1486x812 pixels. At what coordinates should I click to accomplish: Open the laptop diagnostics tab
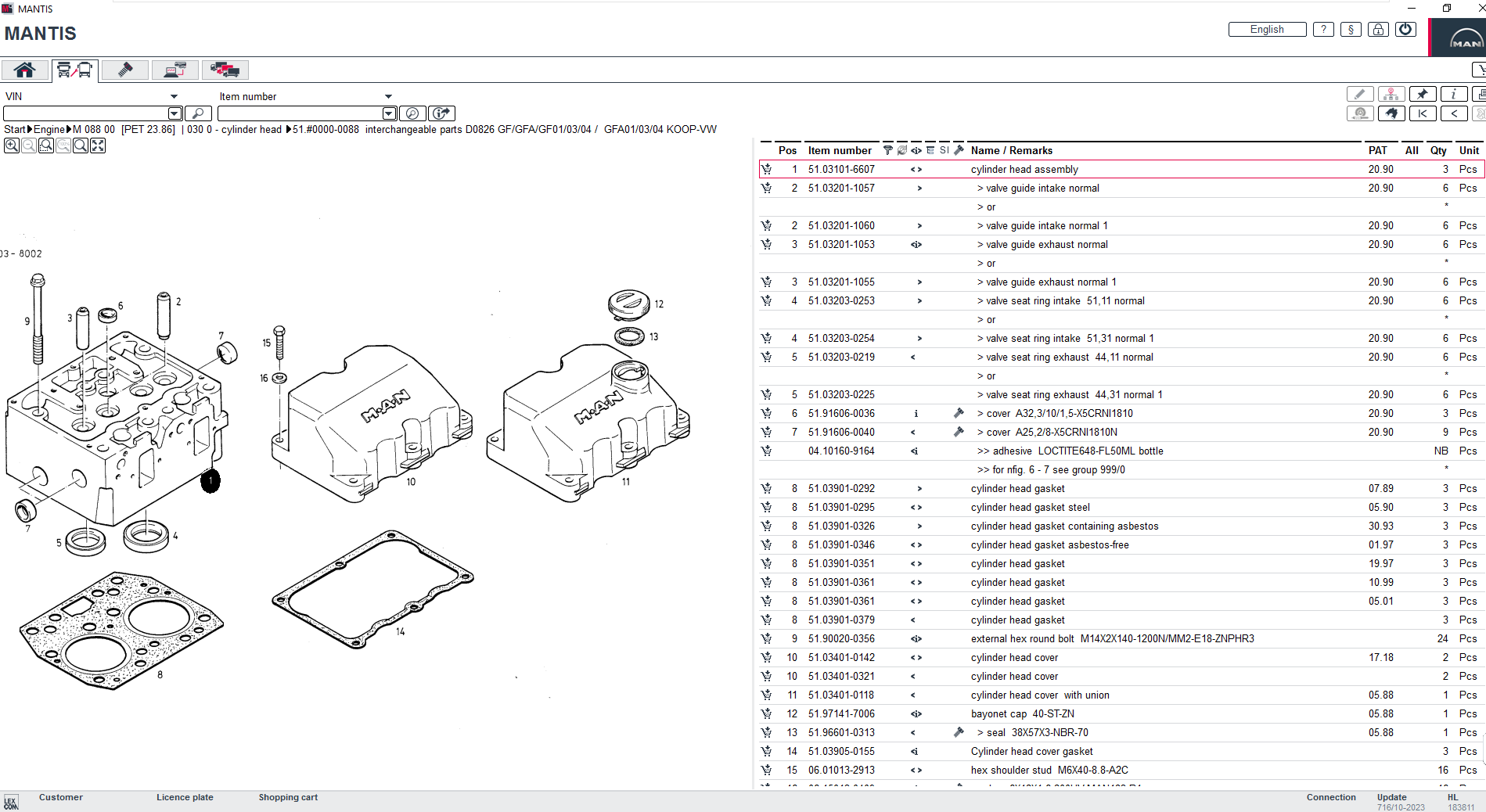175,70
